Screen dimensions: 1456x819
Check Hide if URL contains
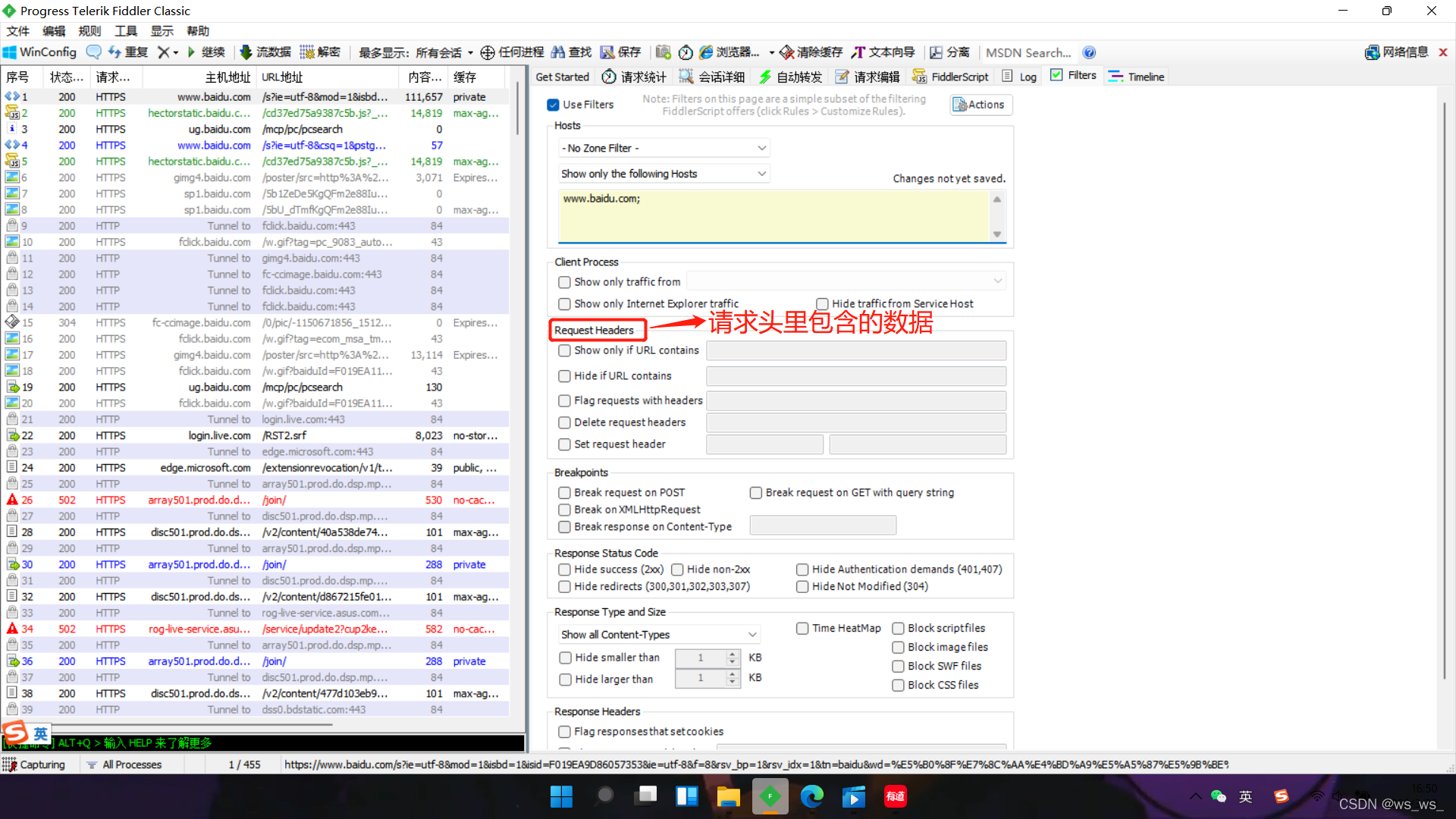click(x=564, y=376)
